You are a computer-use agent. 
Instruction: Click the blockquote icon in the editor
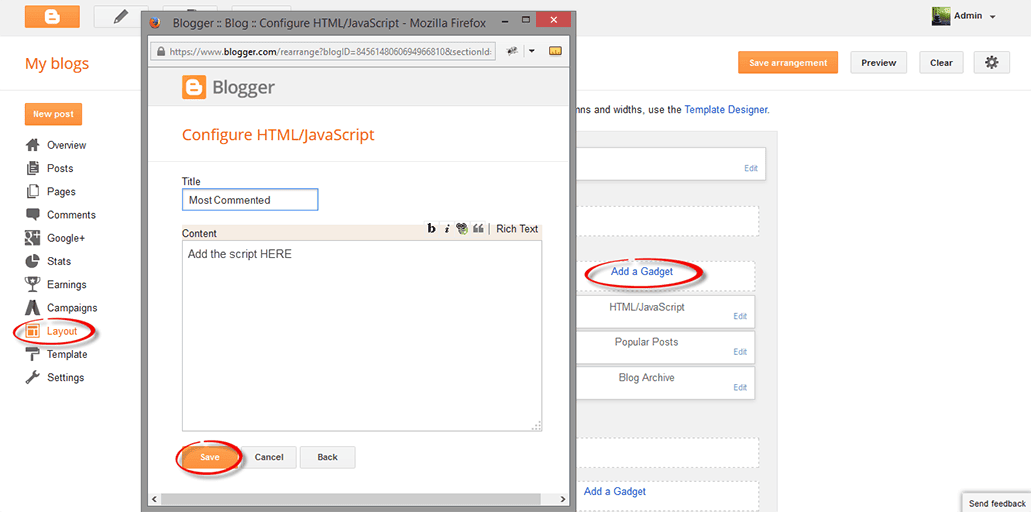click(479, 229)
